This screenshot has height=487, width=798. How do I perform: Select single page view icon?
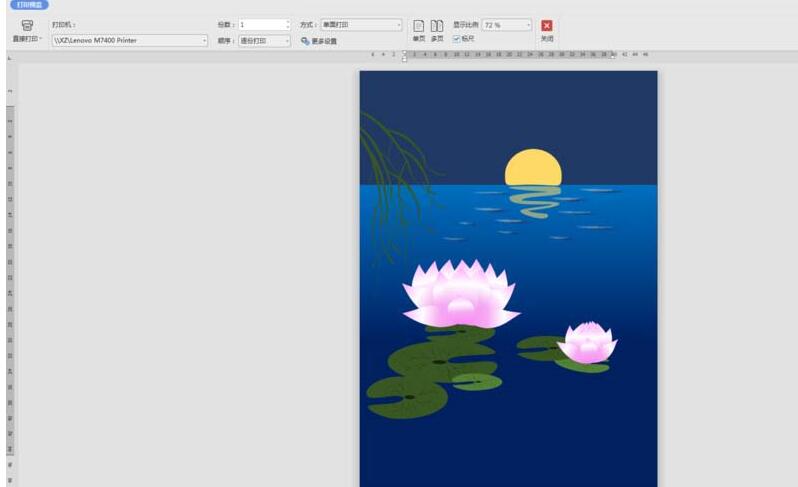[419, 26]
